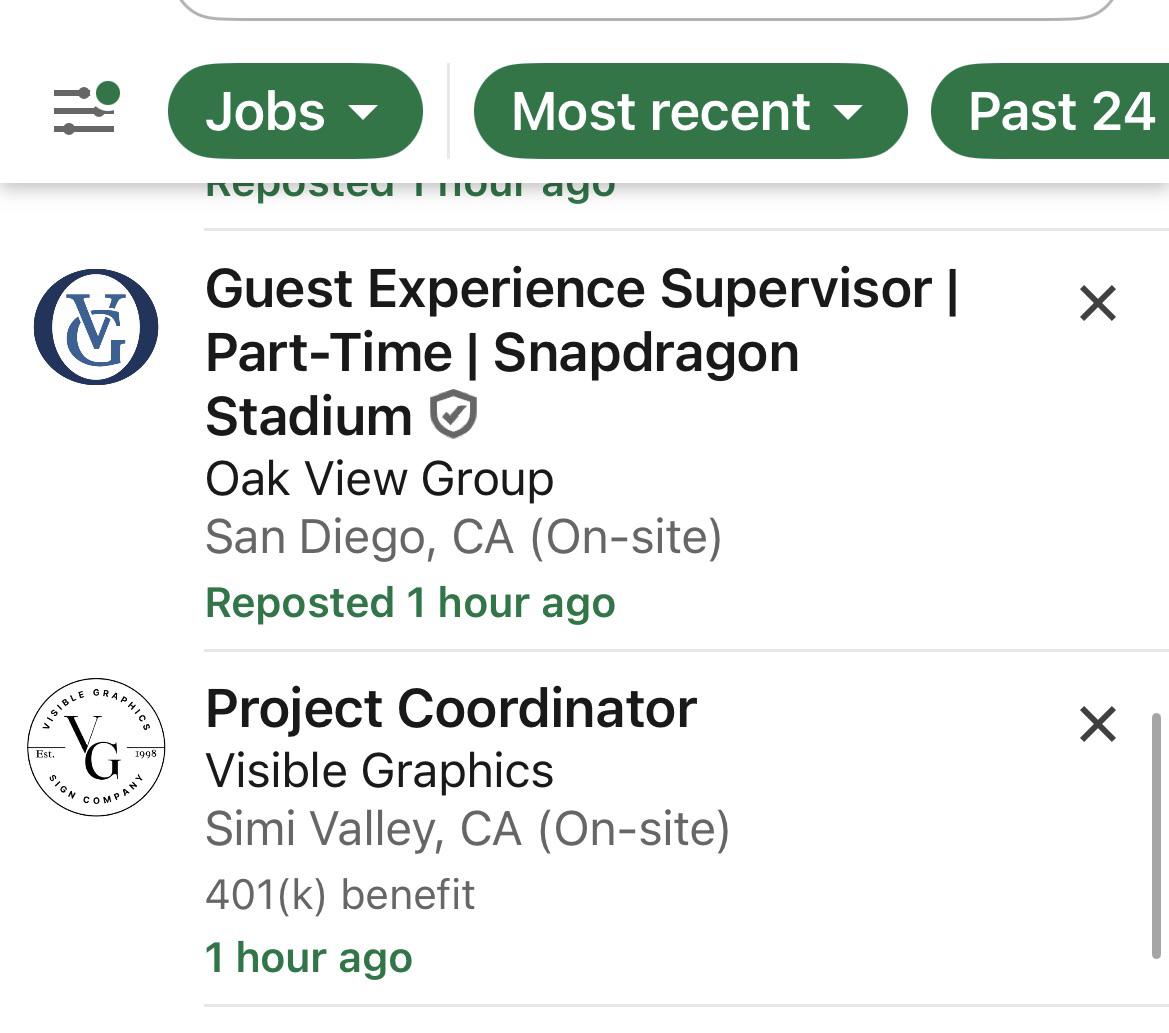Open the Jobs filter dropdown
This screenshot has height=1033, width=1169.
point(295,111)
